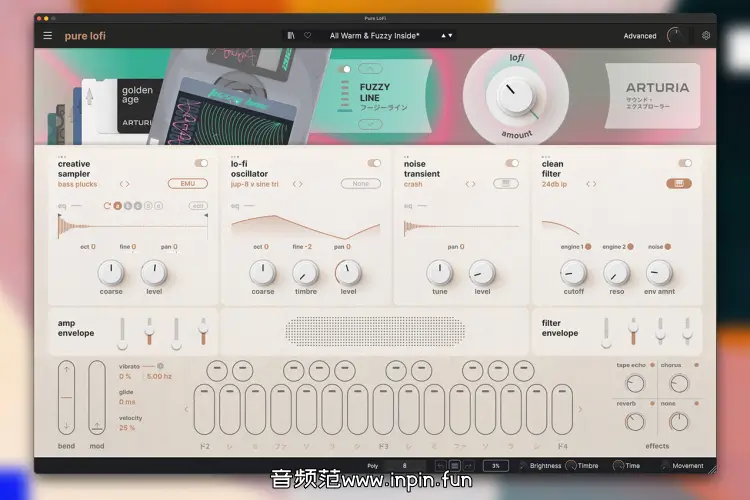The image size is (750, 500).
Task: Toggle the tape echo effect on dot
Action: point(652,365)
